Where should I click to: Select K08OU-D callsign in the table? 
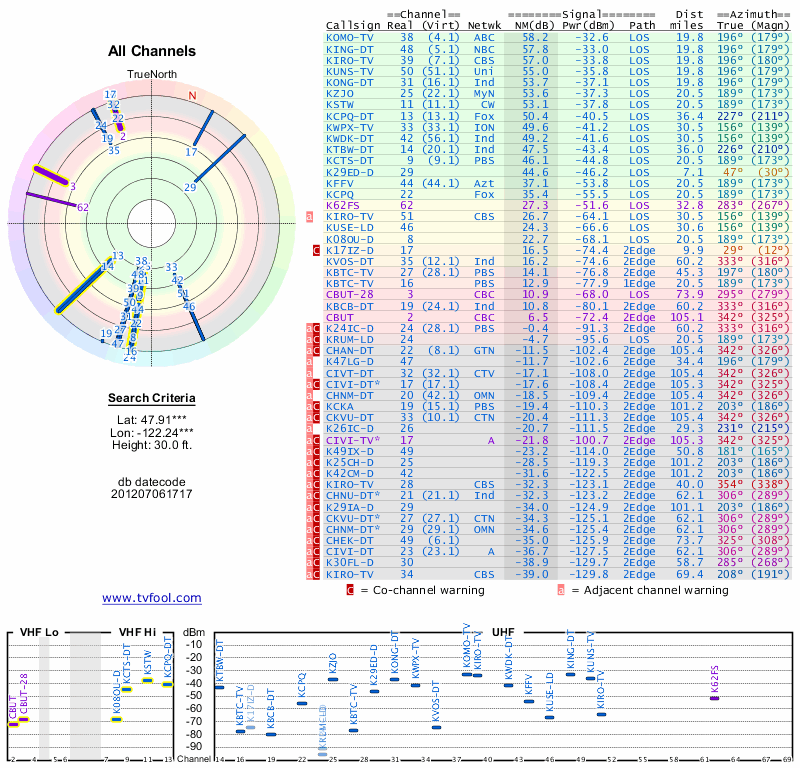point(349,239)
